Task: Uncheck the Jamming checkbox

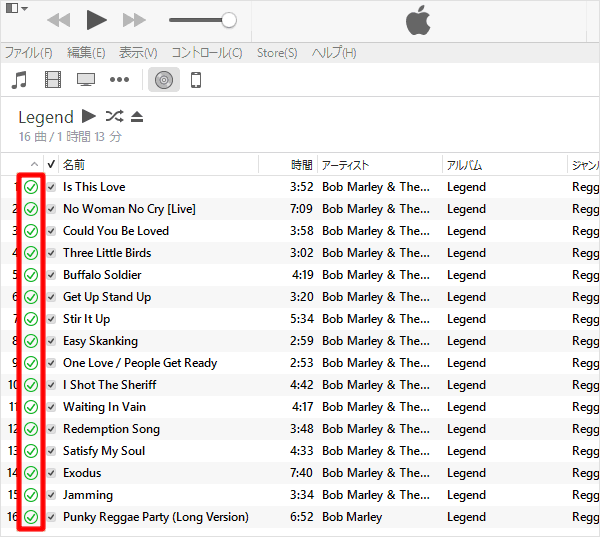Action: [x=51, y=495]
